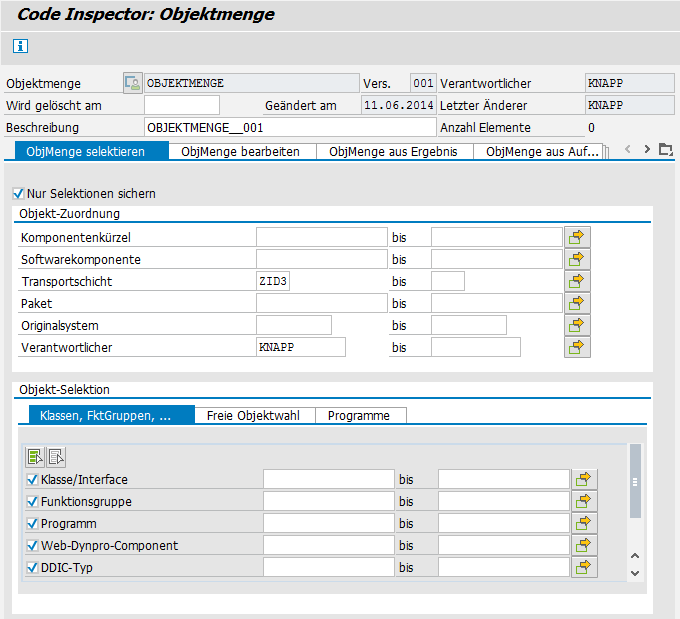
Task: Click the Objekt-Selektion section title
Action: [x=64, y=390]
